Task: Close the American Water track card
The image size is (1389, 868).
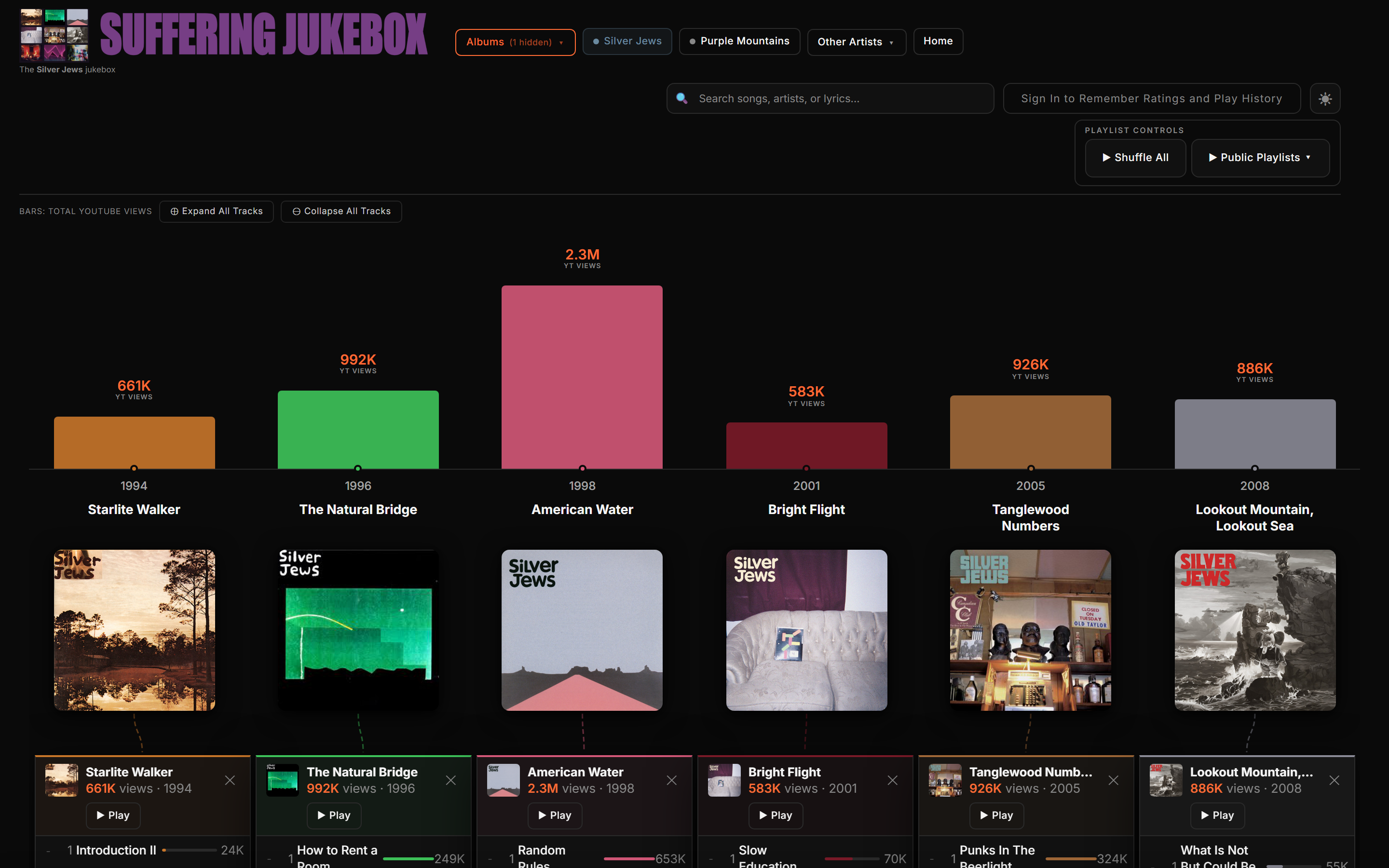Action: (671, 780)
